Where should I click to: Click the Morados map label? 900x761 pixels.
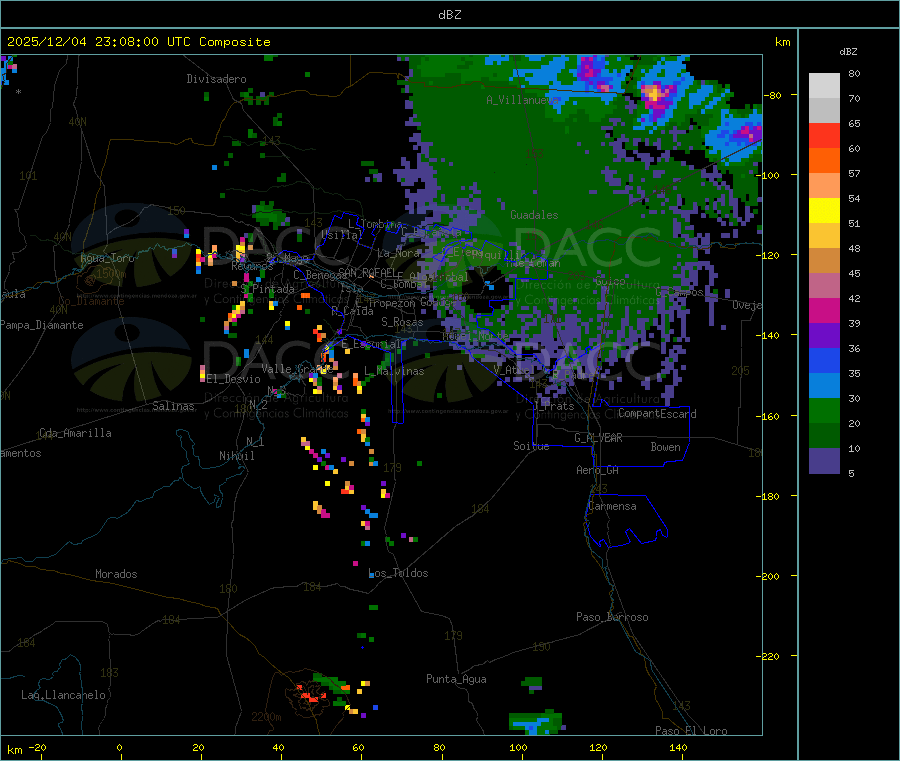coord(116,574)
